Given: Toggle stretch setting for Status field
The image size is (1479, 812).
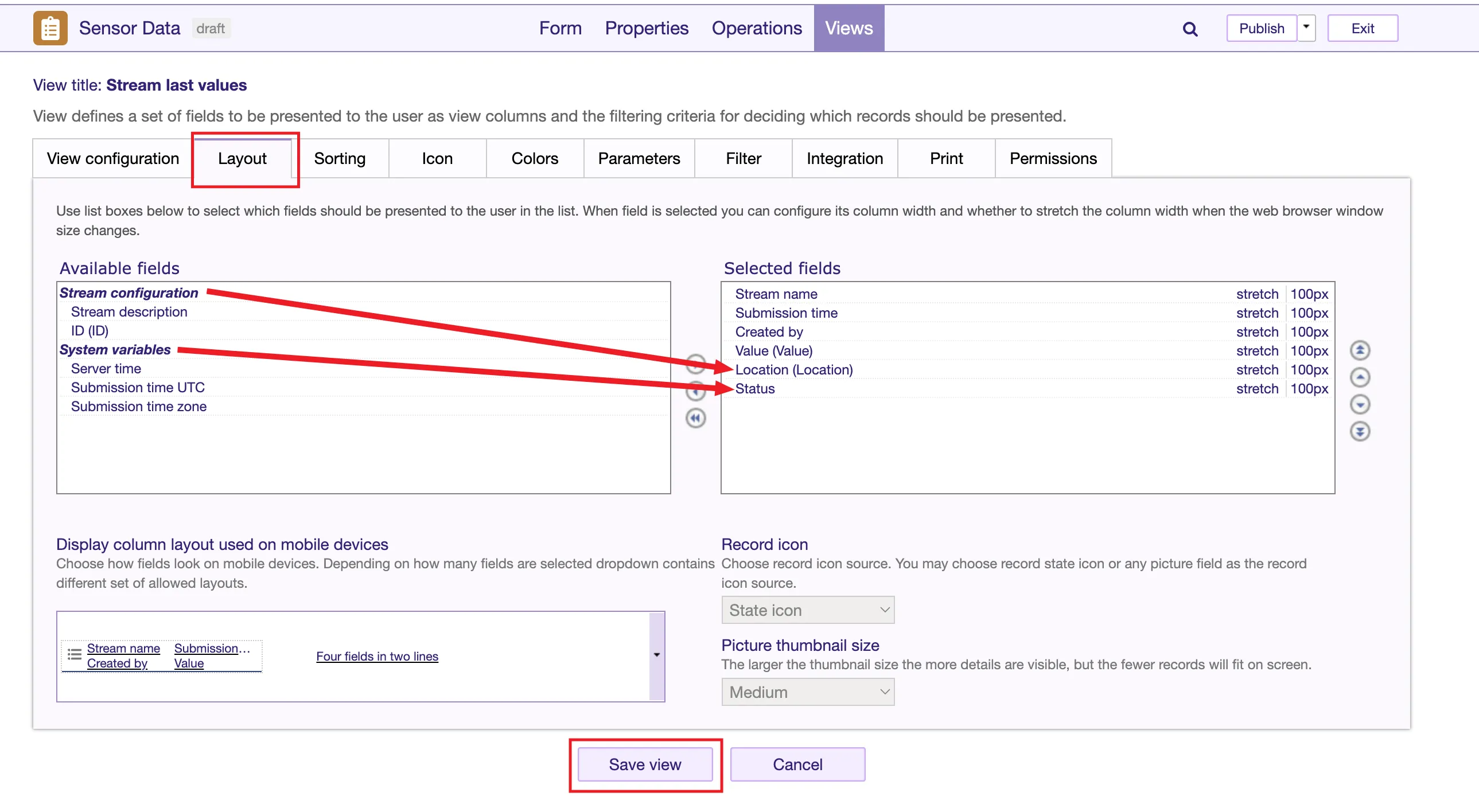Looking at the screenshot, I should tap(1256, 388).
